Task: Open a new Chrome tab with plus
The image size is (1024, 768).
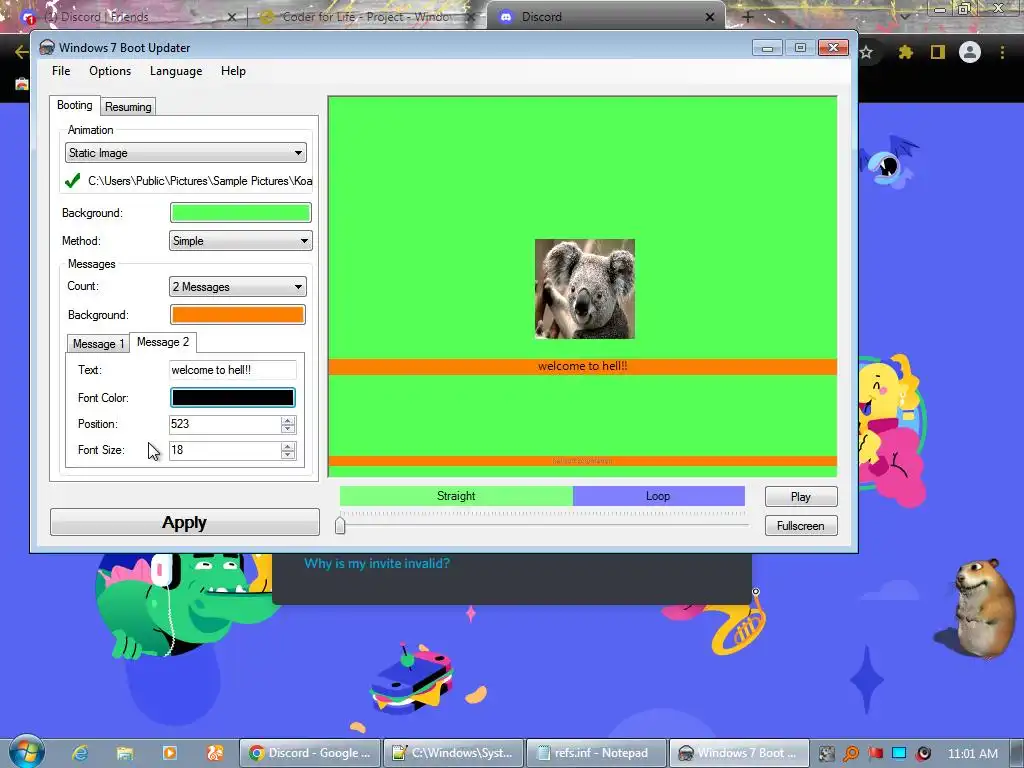Action: [748, 17]
